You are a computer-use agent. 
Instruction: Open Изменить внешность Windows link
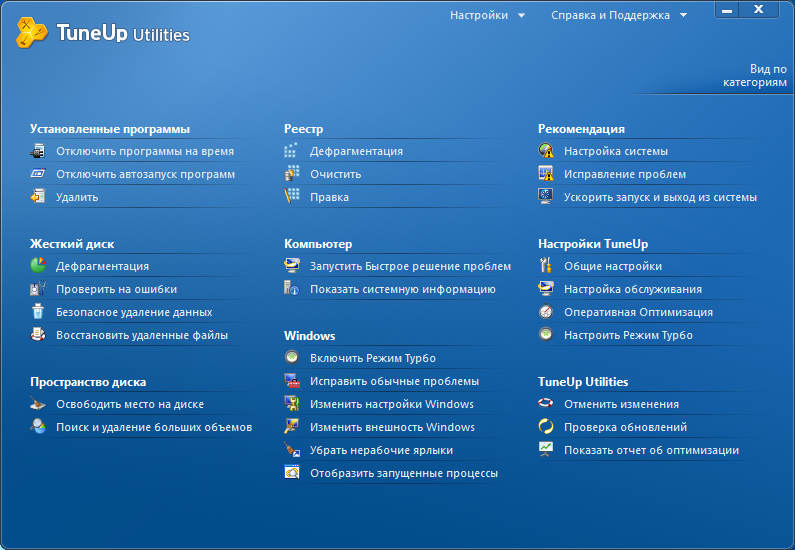pyautogui.click(x=392, y=427)
